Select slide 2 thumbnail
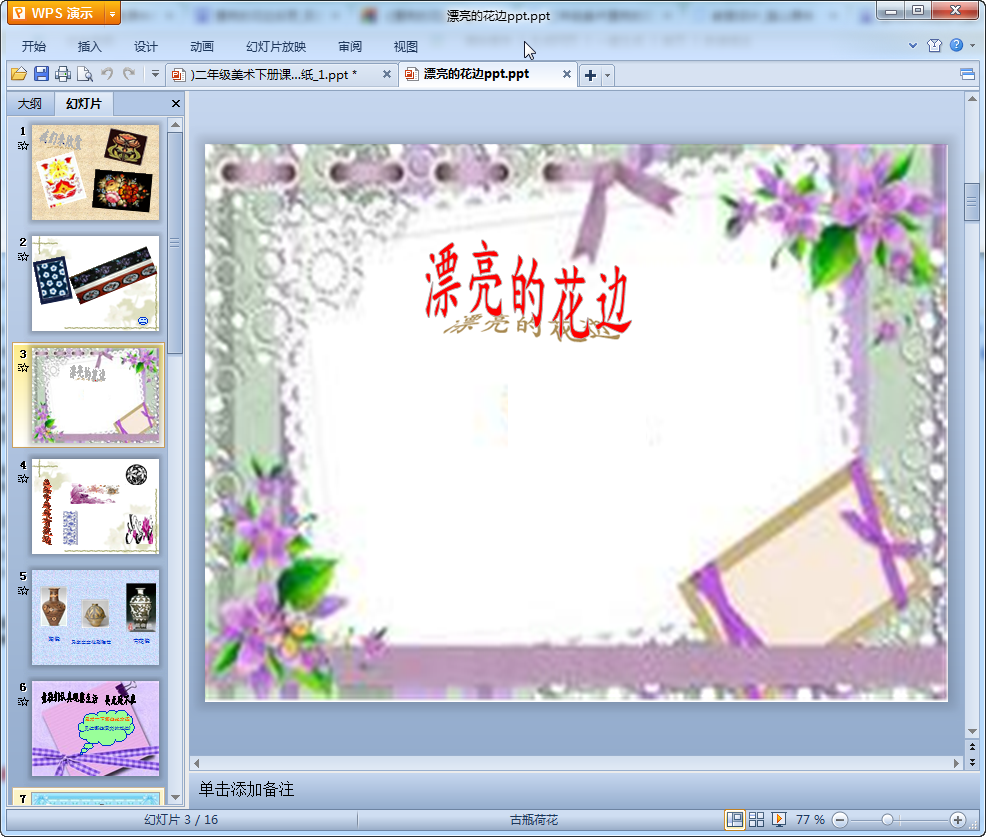986x837 pixels. [x=95, y=284]
